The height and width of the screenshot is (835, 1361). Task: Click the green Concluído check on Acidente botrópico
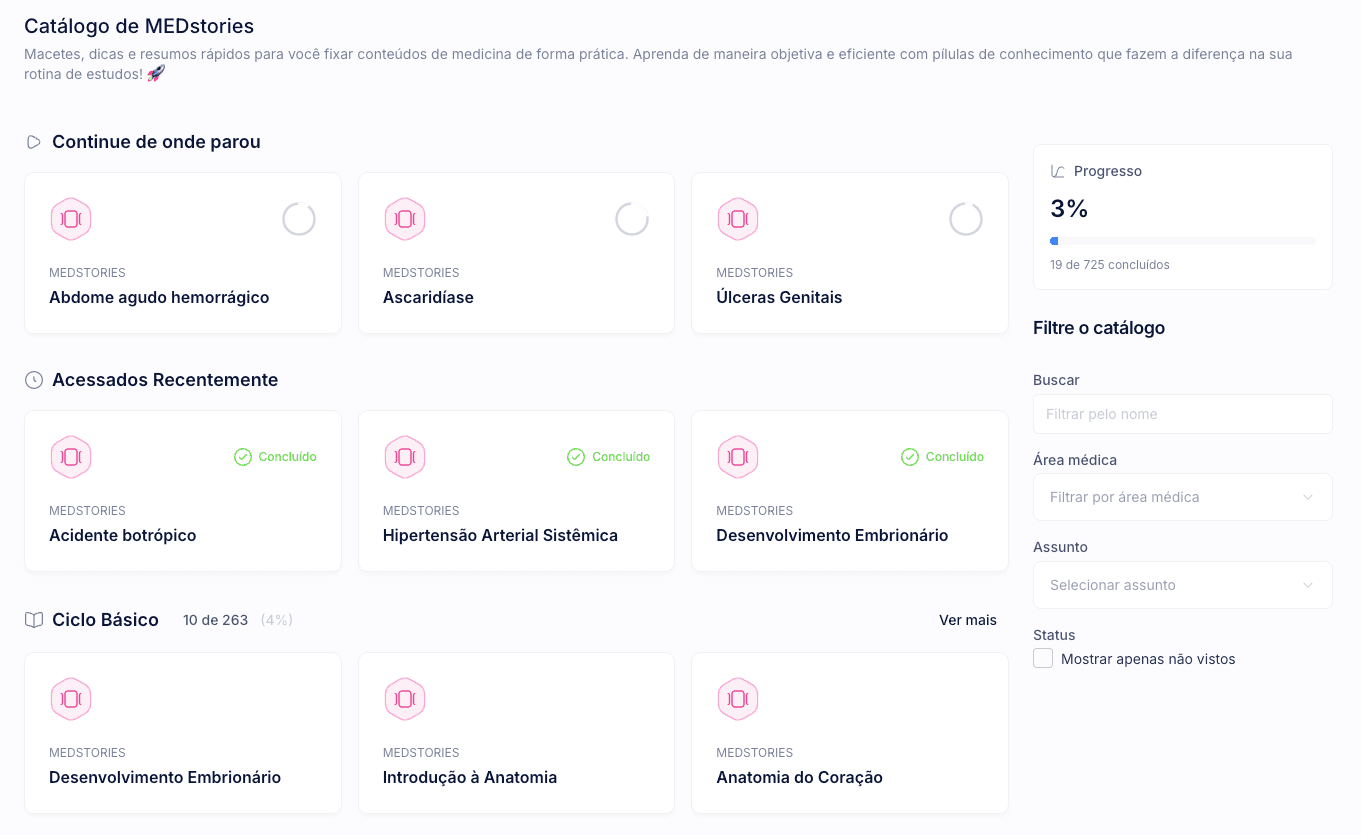tap(243, 456)
